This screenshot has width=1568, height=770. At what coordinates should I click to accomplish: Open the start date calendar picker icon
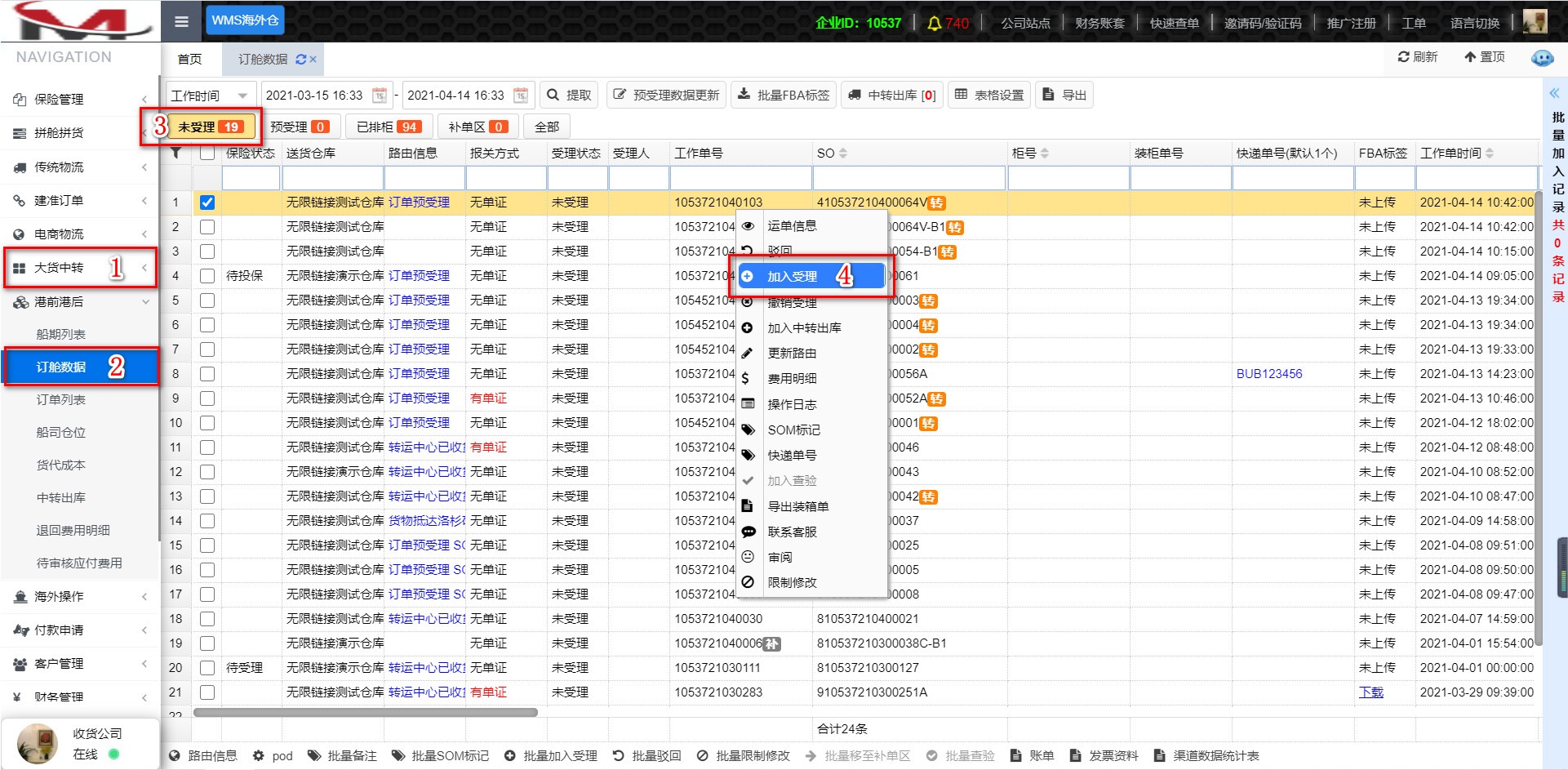(x=380, y=96)
